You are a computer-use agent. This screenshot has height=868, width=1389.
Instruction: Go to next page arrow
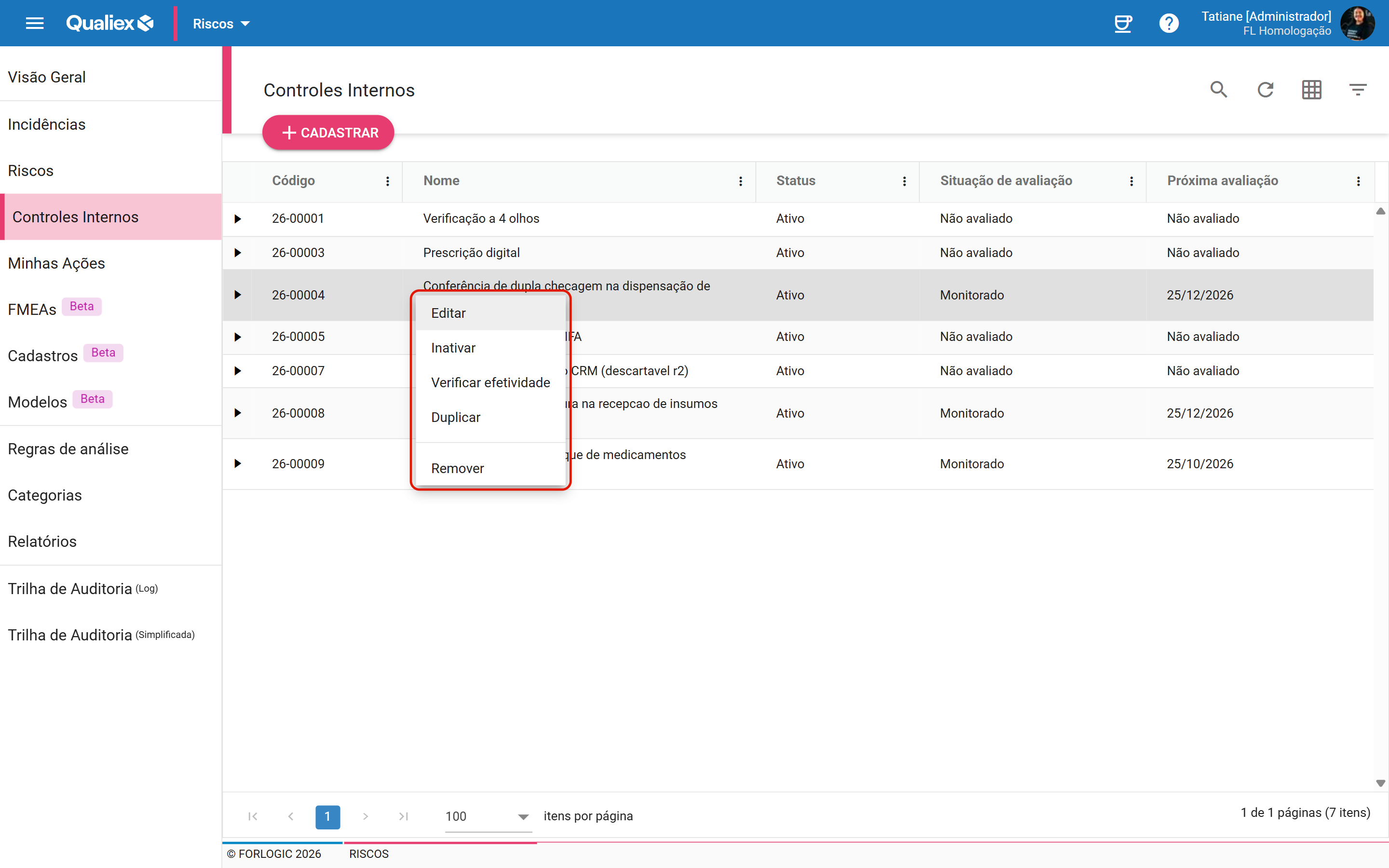point(366,816)
